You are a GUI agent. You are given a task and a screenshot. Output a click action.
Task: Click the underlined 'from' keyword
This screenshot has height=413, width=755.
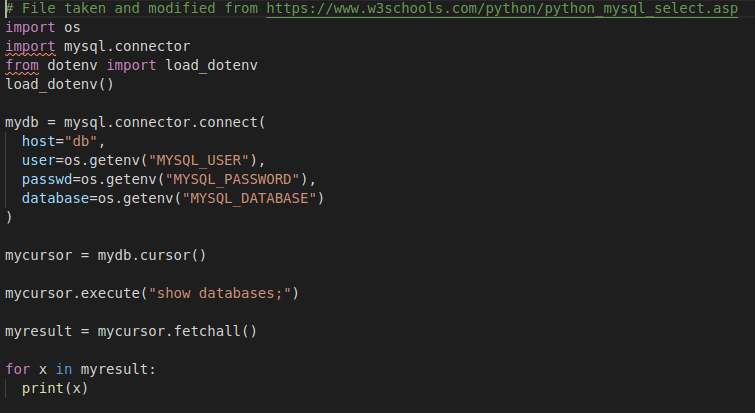pyautogui.click(x=22, y=65)
